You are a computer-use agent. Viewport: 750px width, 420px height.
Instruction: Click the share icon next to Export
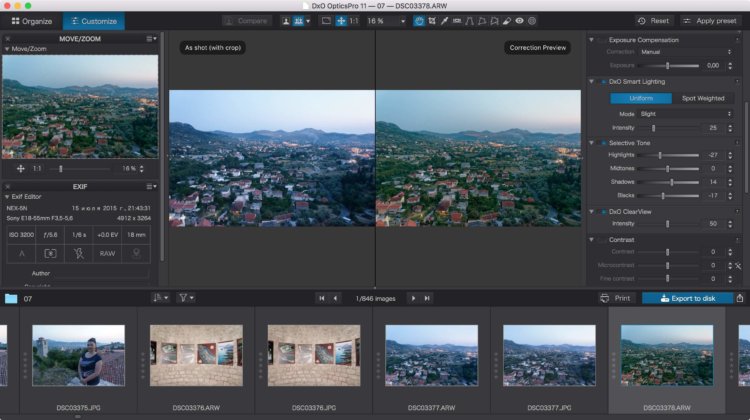tap(739, 298)
